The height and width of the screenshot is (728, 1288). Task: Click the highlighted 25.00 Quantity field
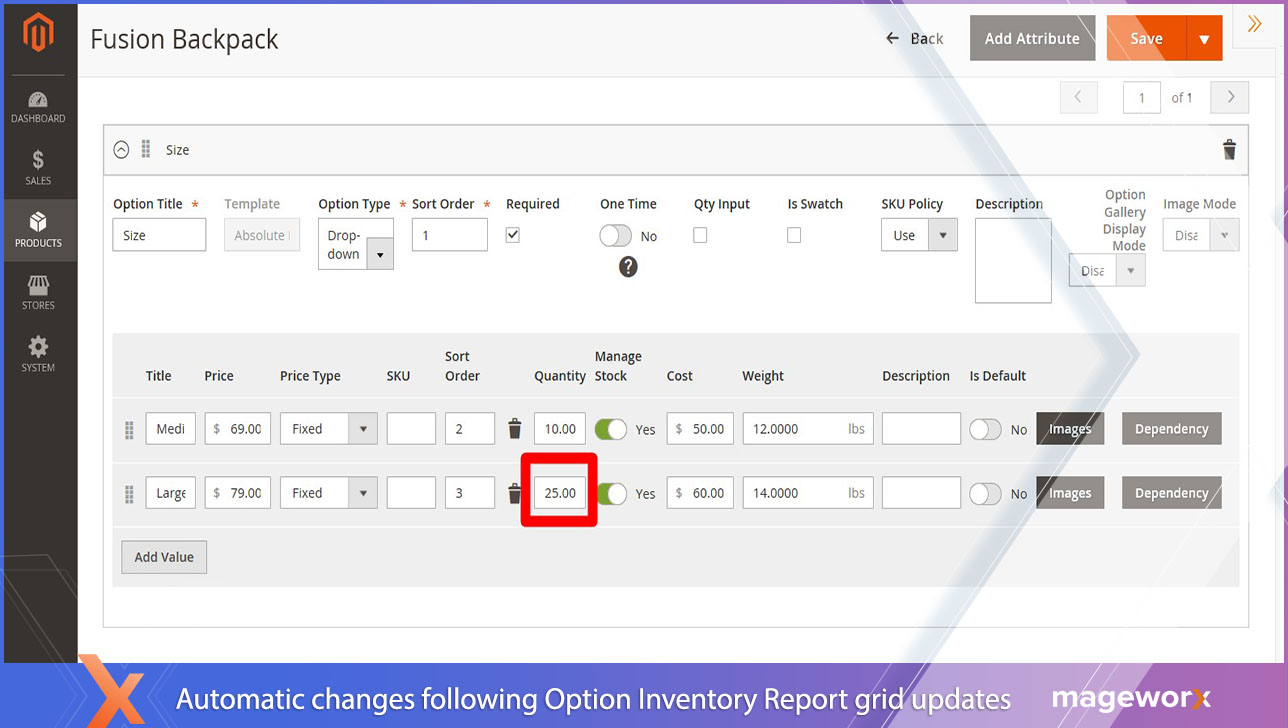pyautogui.click(x=559, y=492)
